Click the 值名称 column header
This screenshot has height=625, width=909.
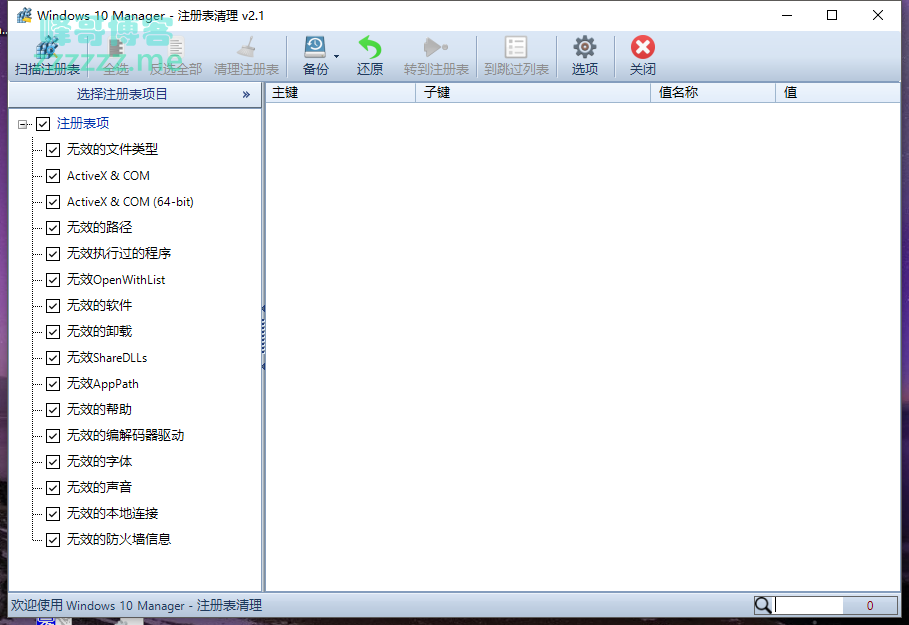tap(712, 92)
